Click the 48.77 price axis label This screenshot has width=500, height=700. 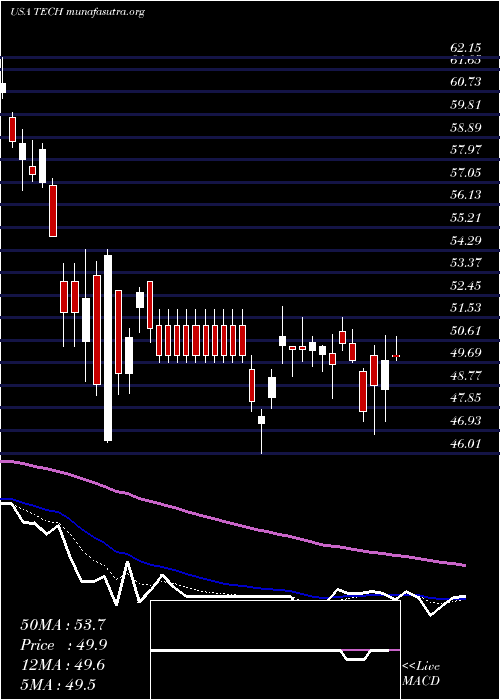[x=465, y=376]
